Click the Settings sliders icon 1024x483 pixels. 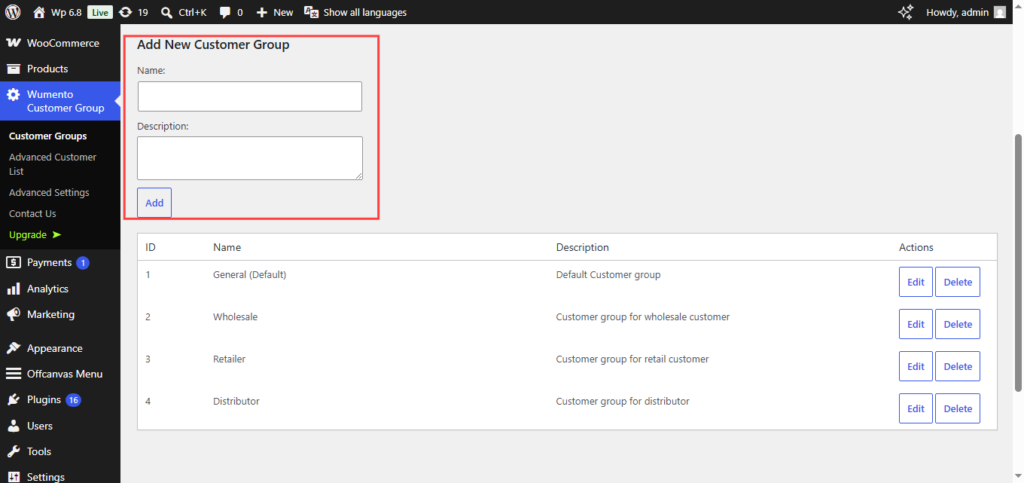[x=13, y=477]
